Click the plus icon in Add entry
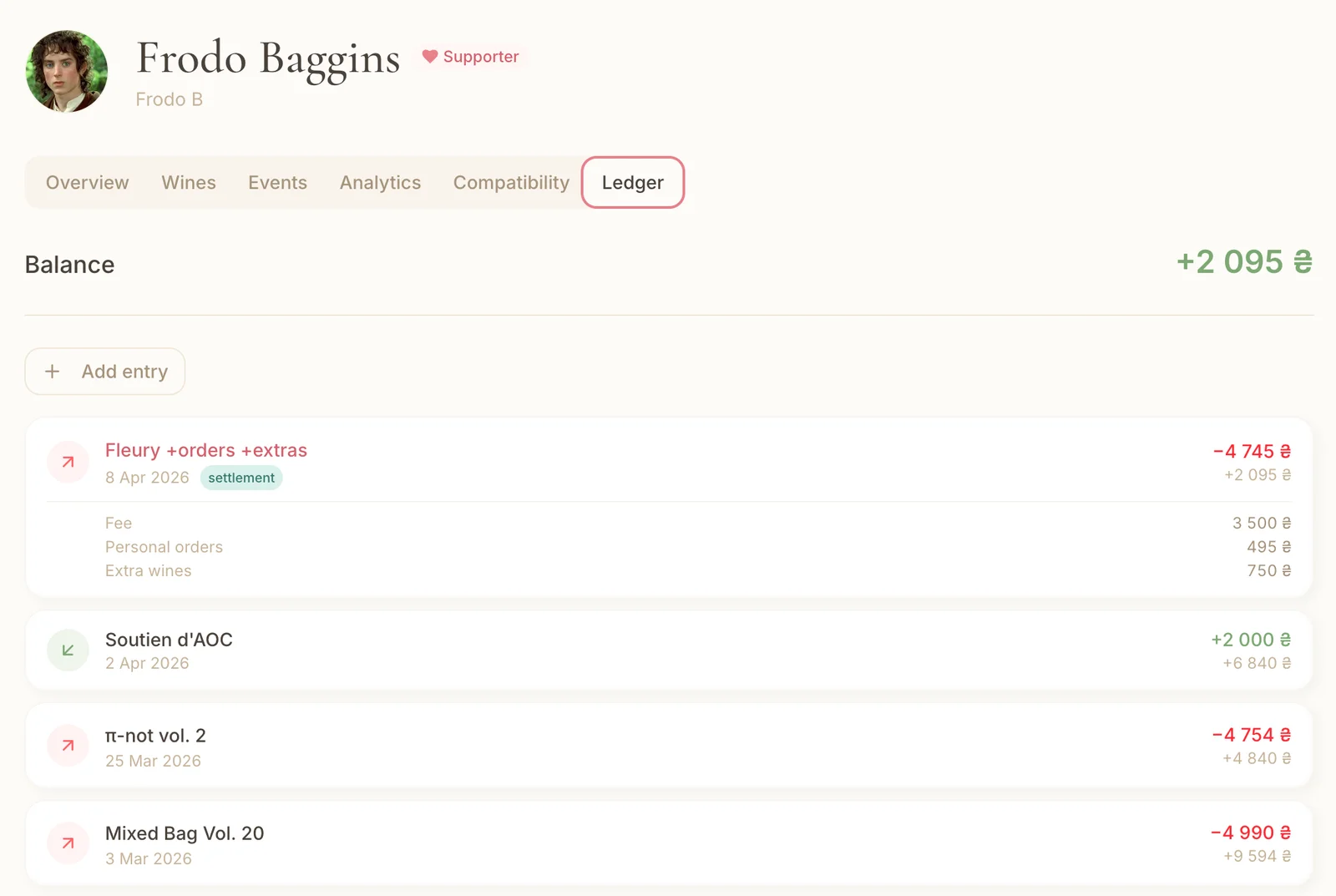Viewport: 1336px width, 896px height. [x=53, y=372]
